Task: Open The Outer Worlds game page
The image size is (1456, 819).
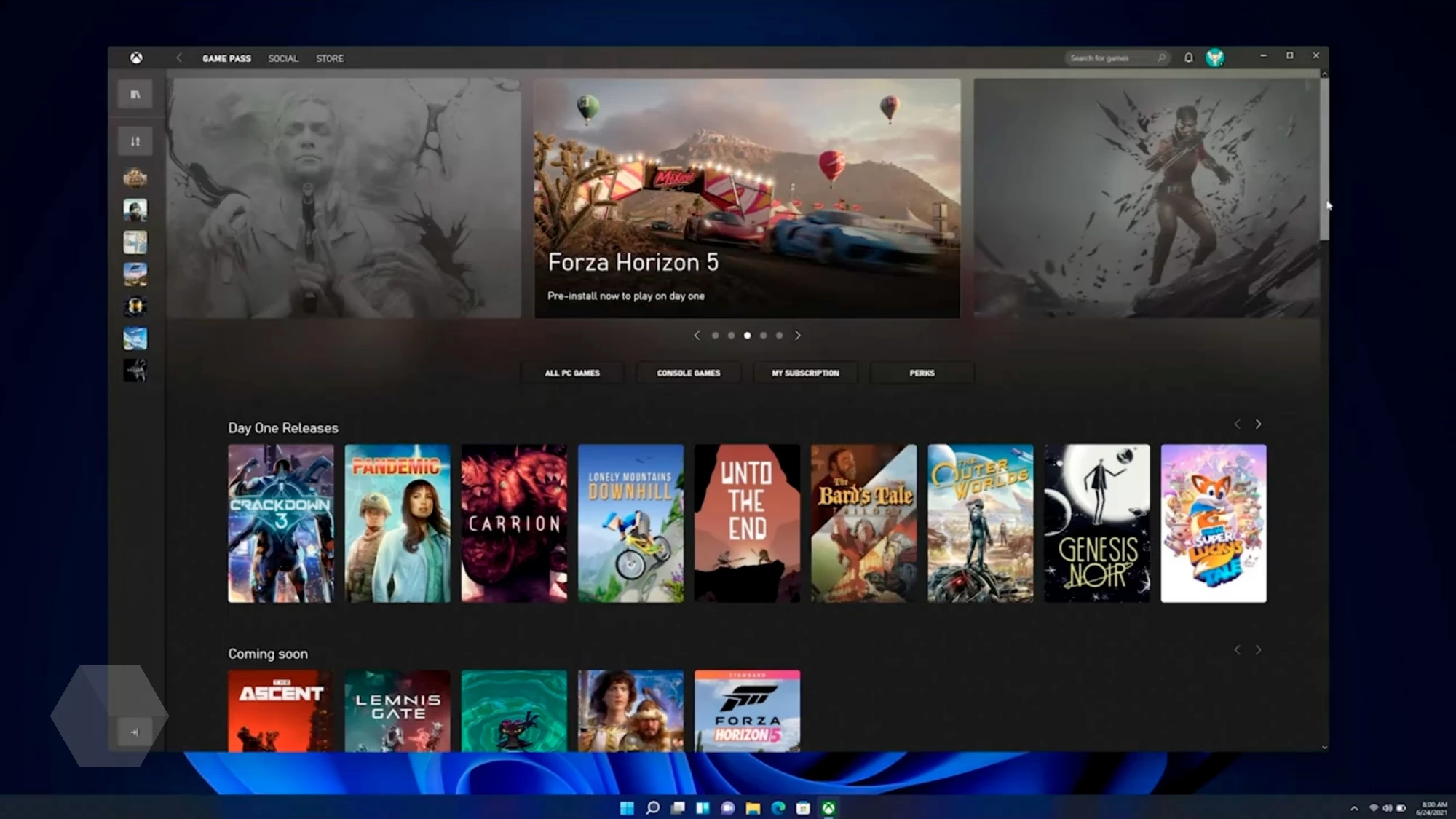Action: [980, 523]
